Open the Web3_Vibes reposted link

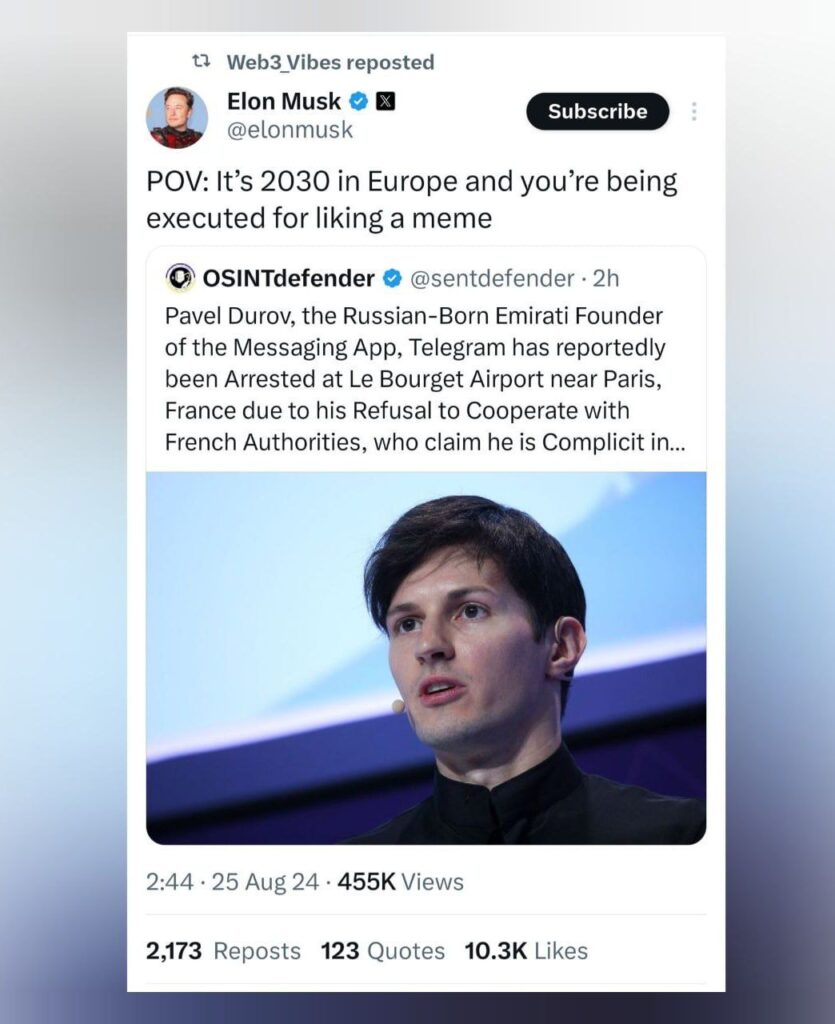point(330,62)
